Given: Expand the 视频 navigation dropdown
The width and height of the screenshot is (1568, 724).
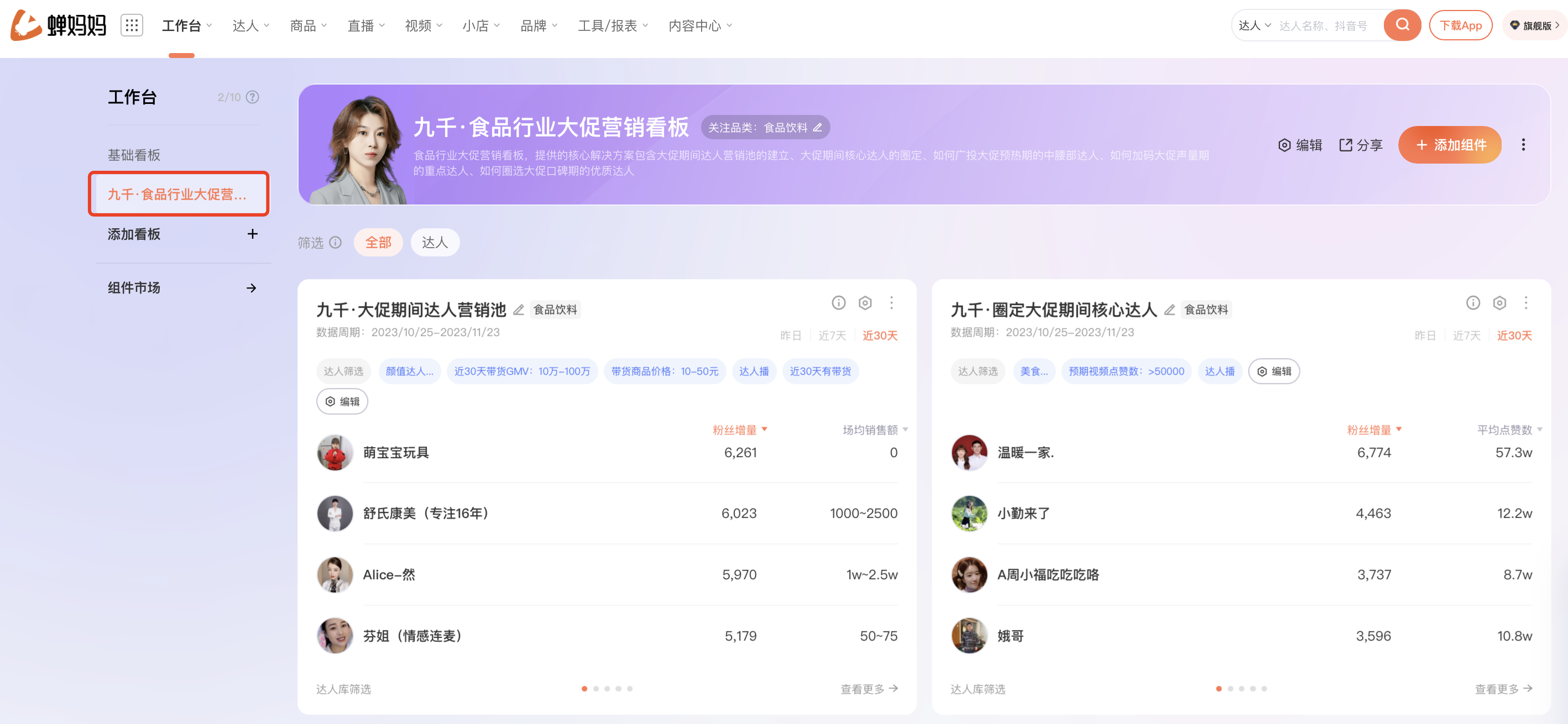Looking at the screenshot, I should pyautogui.click(x=424, y=25).
